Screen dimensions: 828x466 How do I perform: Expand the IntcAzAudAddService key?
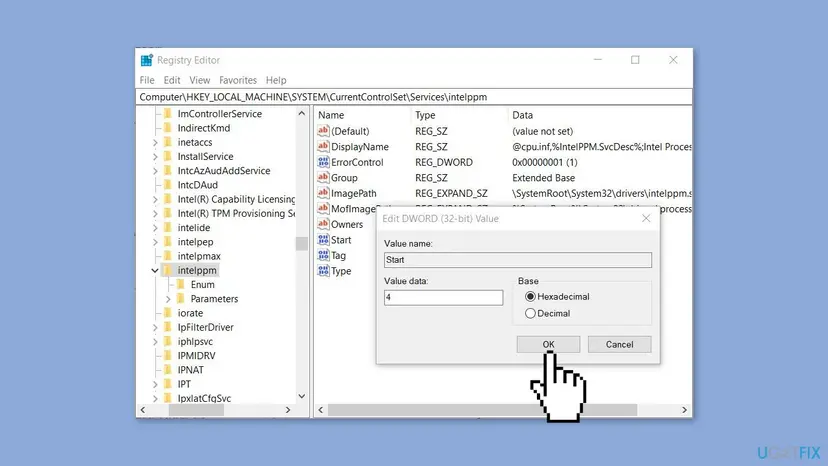(x=155, y=171)
